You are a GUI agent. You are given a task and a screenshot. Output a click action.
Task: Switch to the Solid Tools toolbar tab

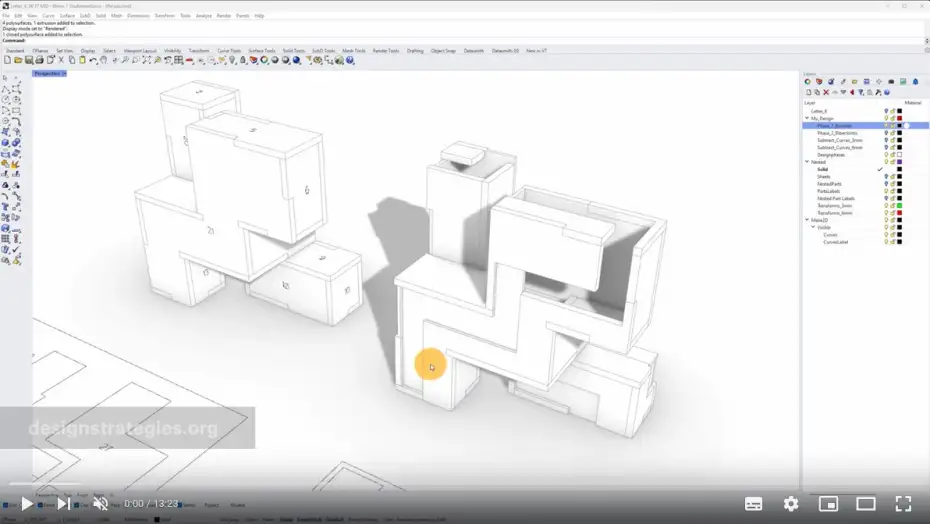point(294,51)
